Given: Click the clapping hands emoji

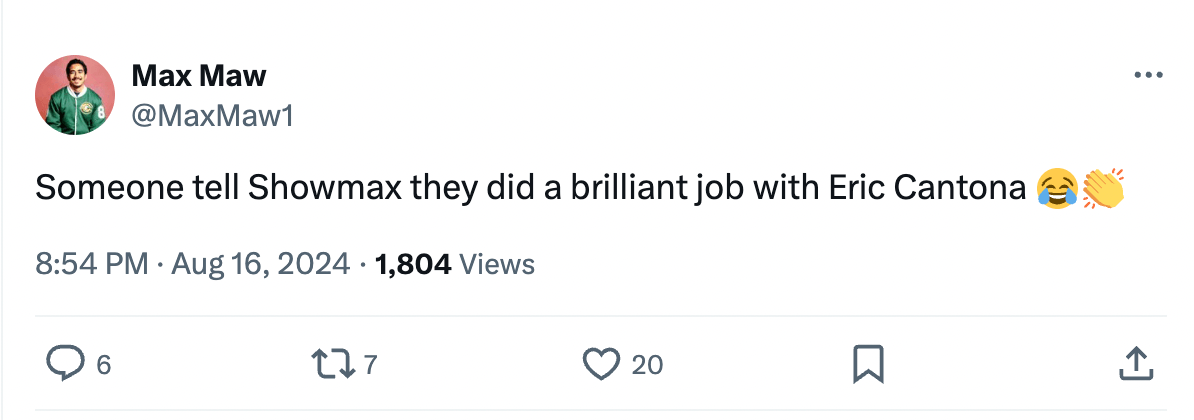Looking at the screenshot, I should pyautogui.click(x=1103, y=188).
